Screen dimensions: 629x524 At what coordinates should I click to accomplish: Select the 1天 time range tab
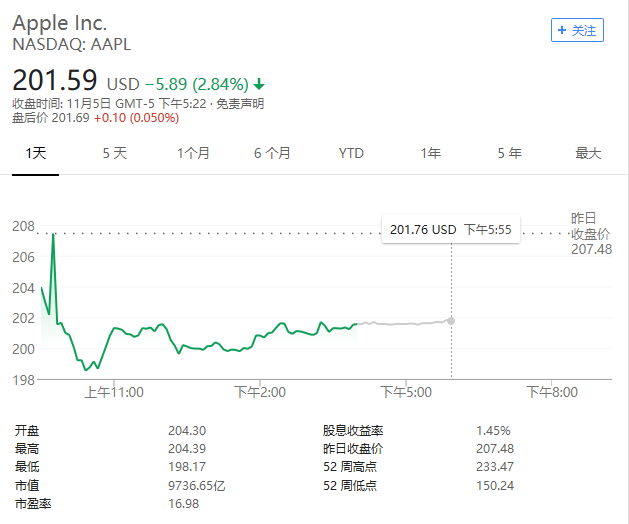pos(36,153)
